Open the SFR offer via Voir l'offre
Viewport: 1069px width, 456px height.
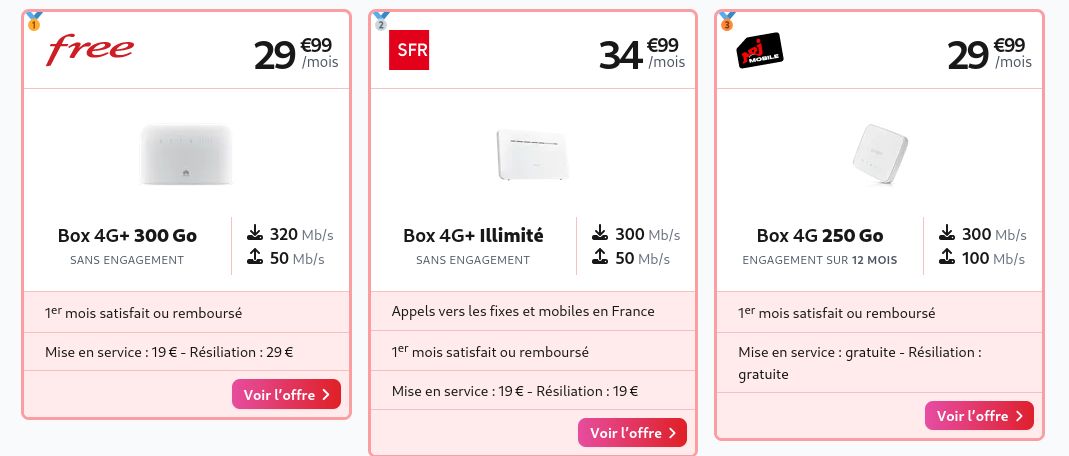click(632, 433)
